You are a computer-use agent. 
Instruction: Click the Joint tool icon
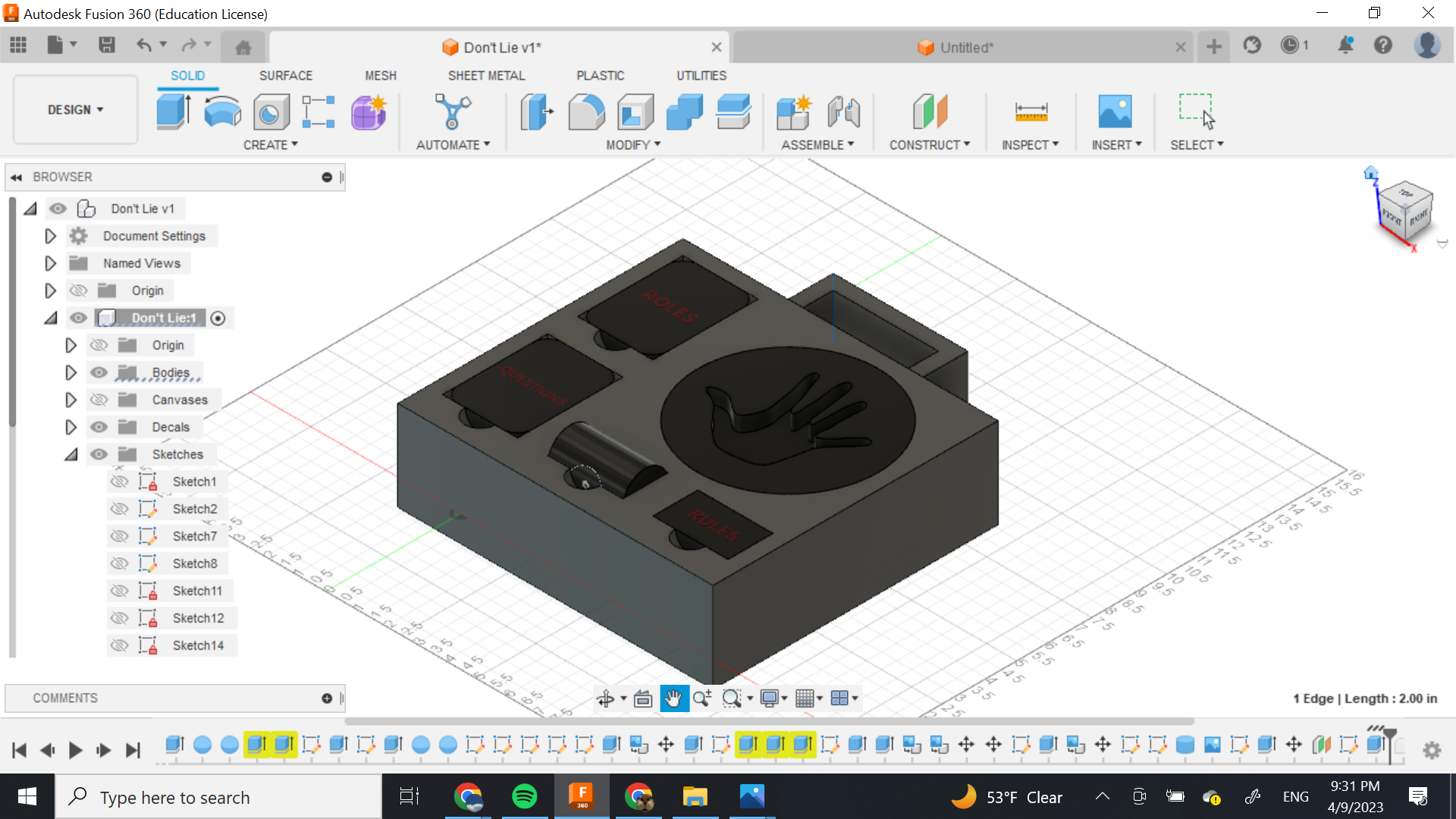843,111
